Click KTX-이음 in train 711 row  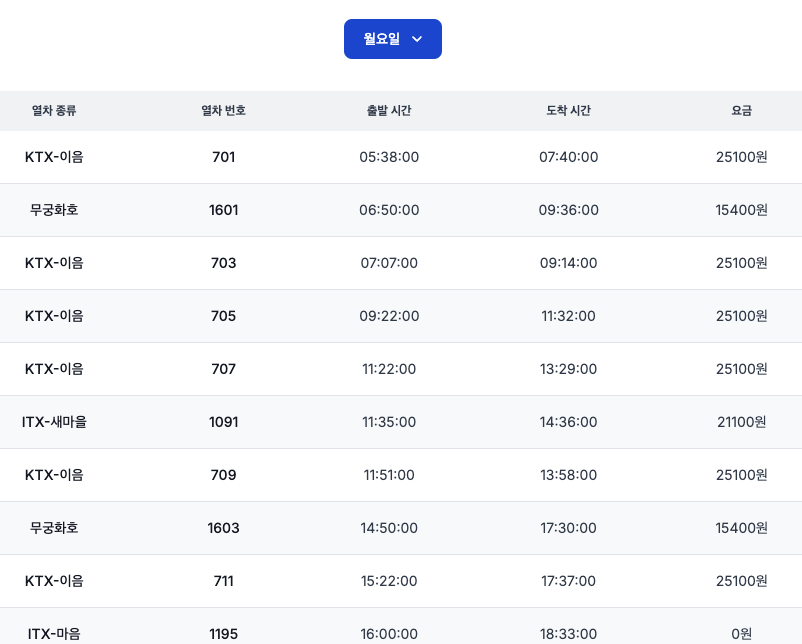[54, 581]
